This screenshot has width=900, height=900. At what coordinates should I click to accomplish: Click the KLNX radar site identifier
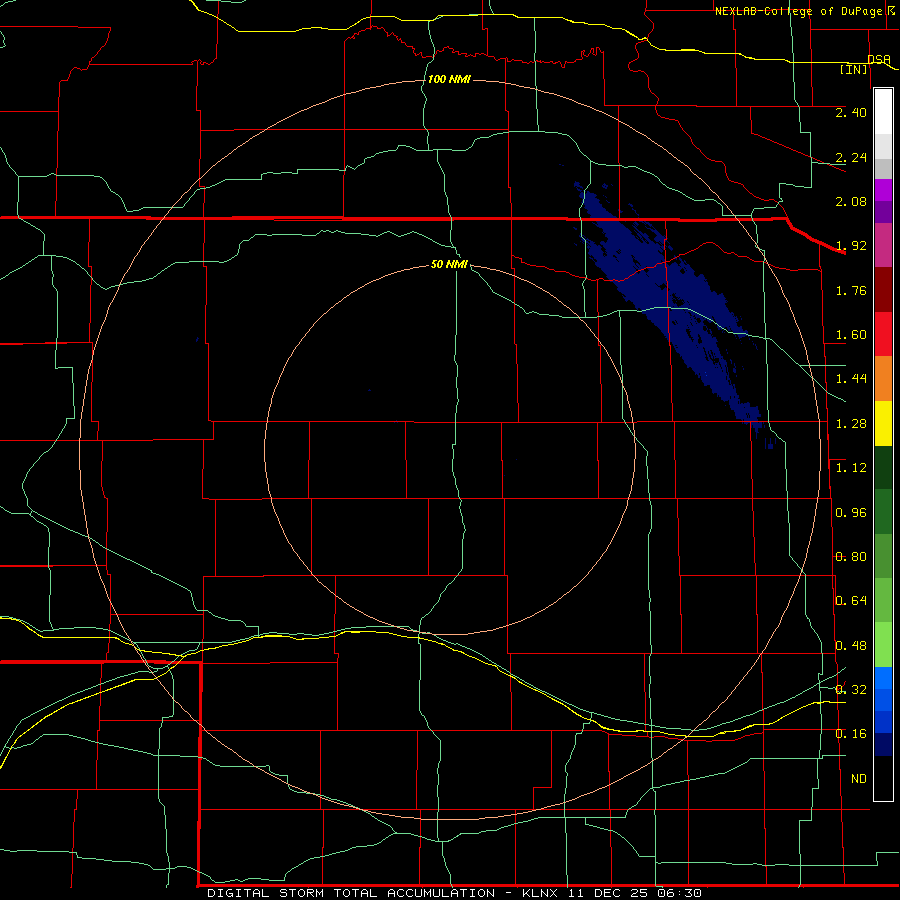(541, 893)
